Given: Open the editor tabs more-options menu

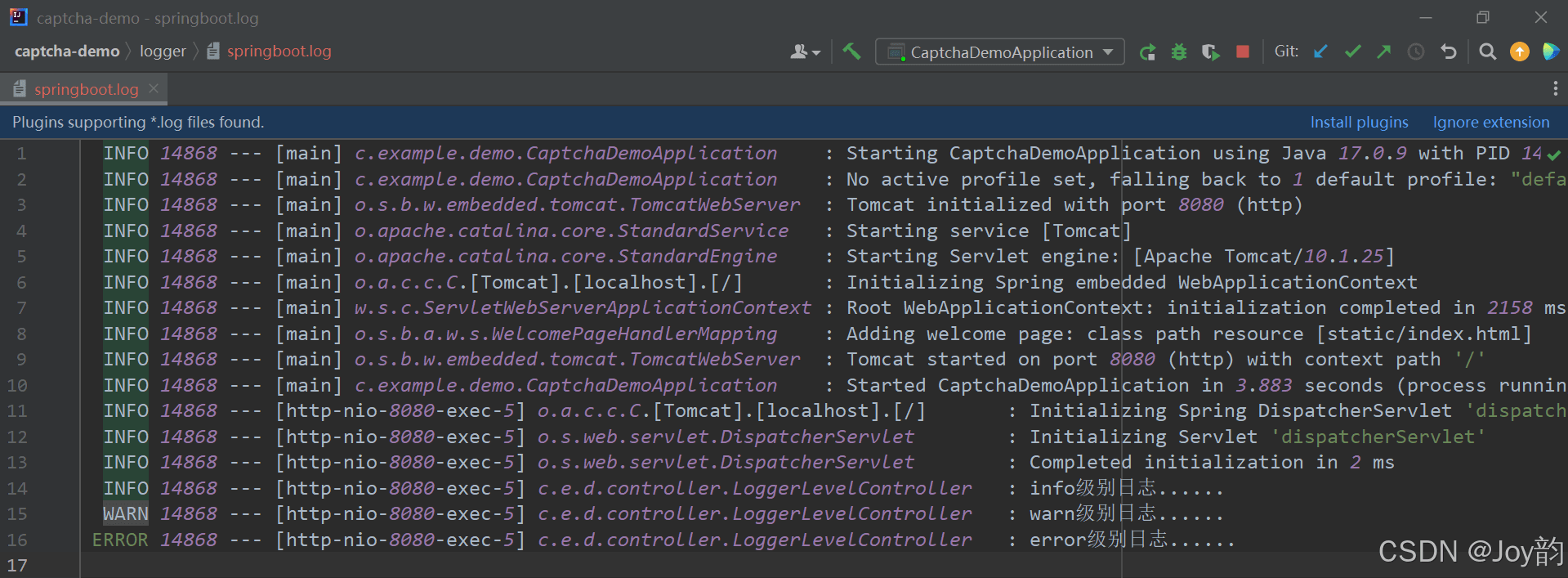Looking at the screenshot, I should click(x=1555, y=88).
